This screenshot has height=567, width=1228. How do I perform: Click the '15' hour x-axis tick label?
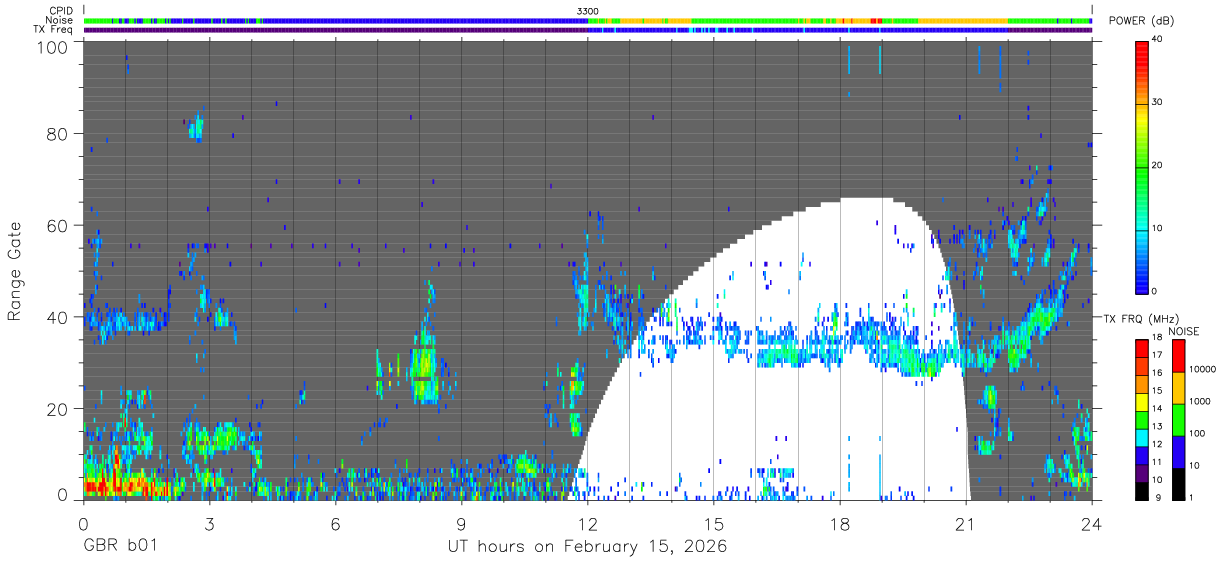[x=714, y=524]
